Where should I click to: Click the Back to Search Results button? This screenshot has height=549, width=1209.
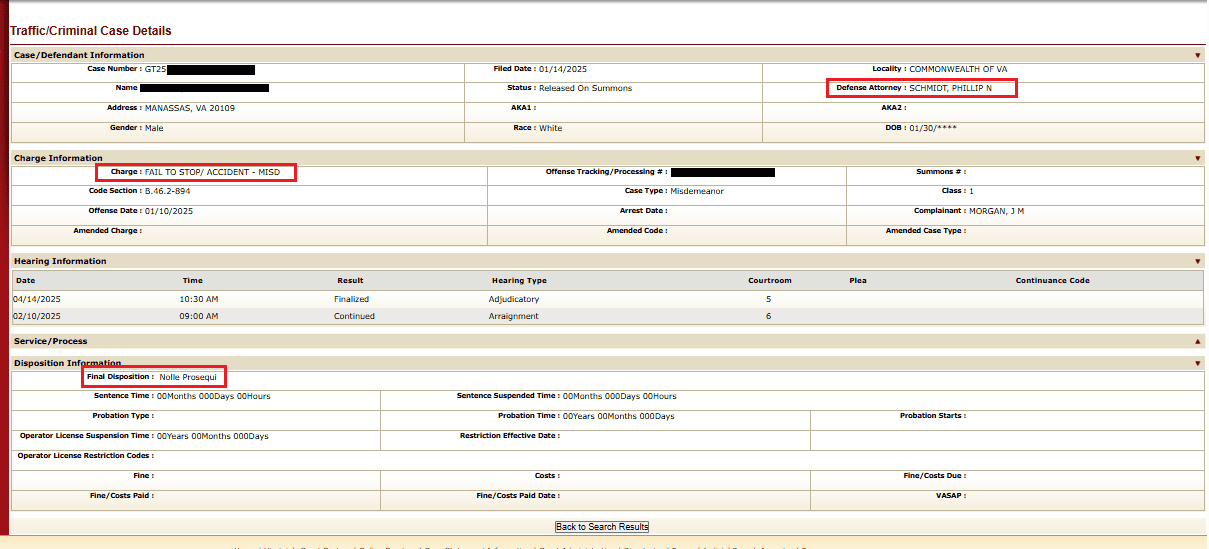(602, 527)
